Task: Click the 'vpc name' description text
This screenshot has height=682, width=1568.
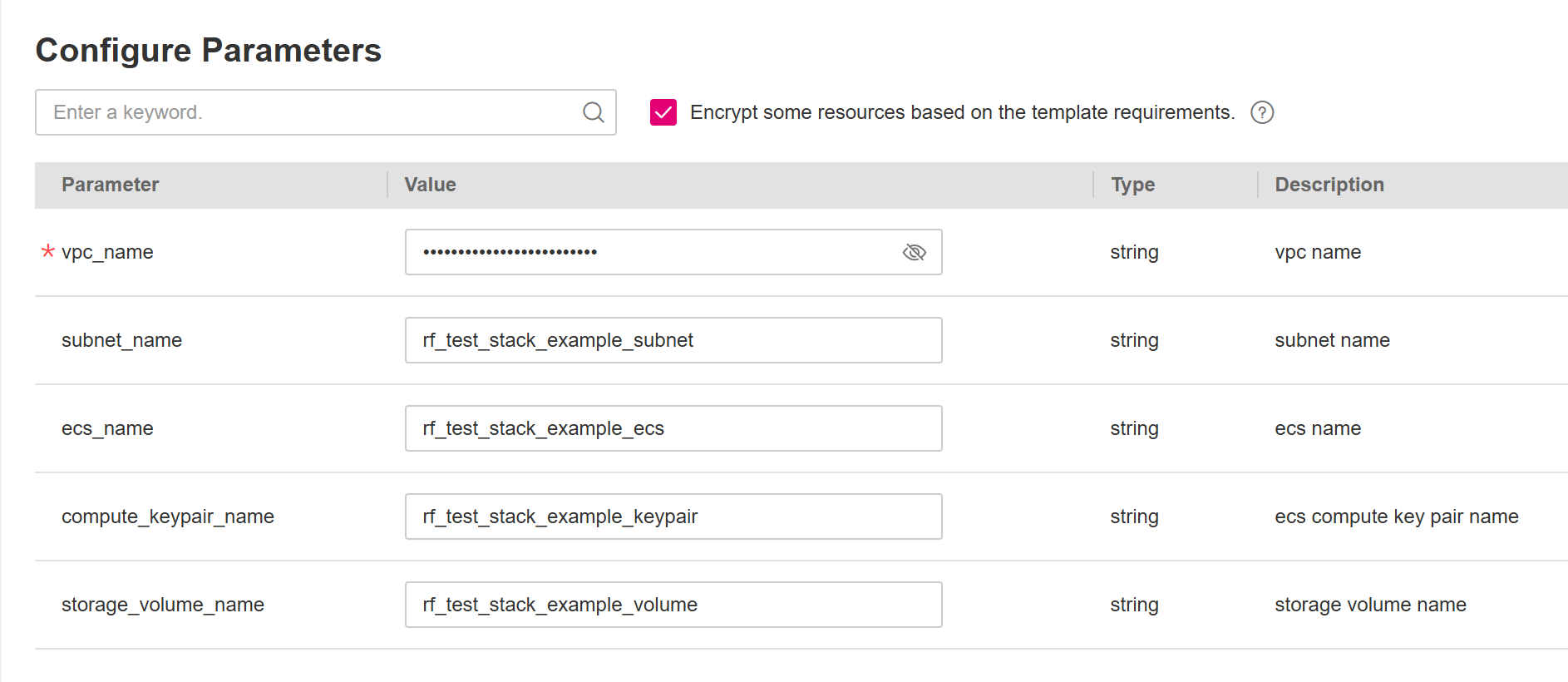Action: (x=1318, y=252)
